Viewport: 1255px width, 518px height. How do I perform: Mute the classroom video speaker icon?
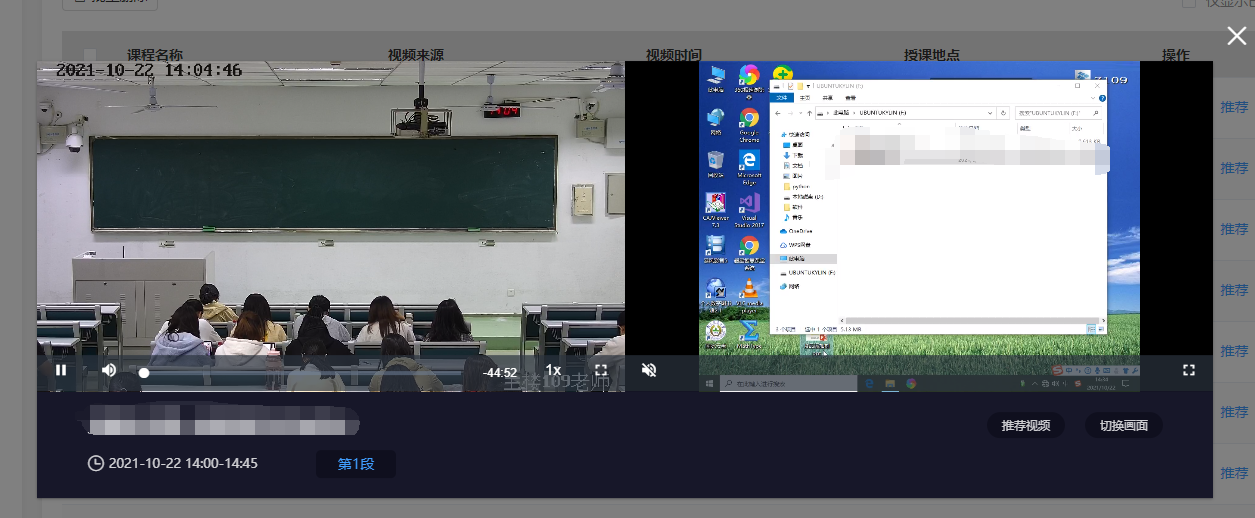(109, 370)
